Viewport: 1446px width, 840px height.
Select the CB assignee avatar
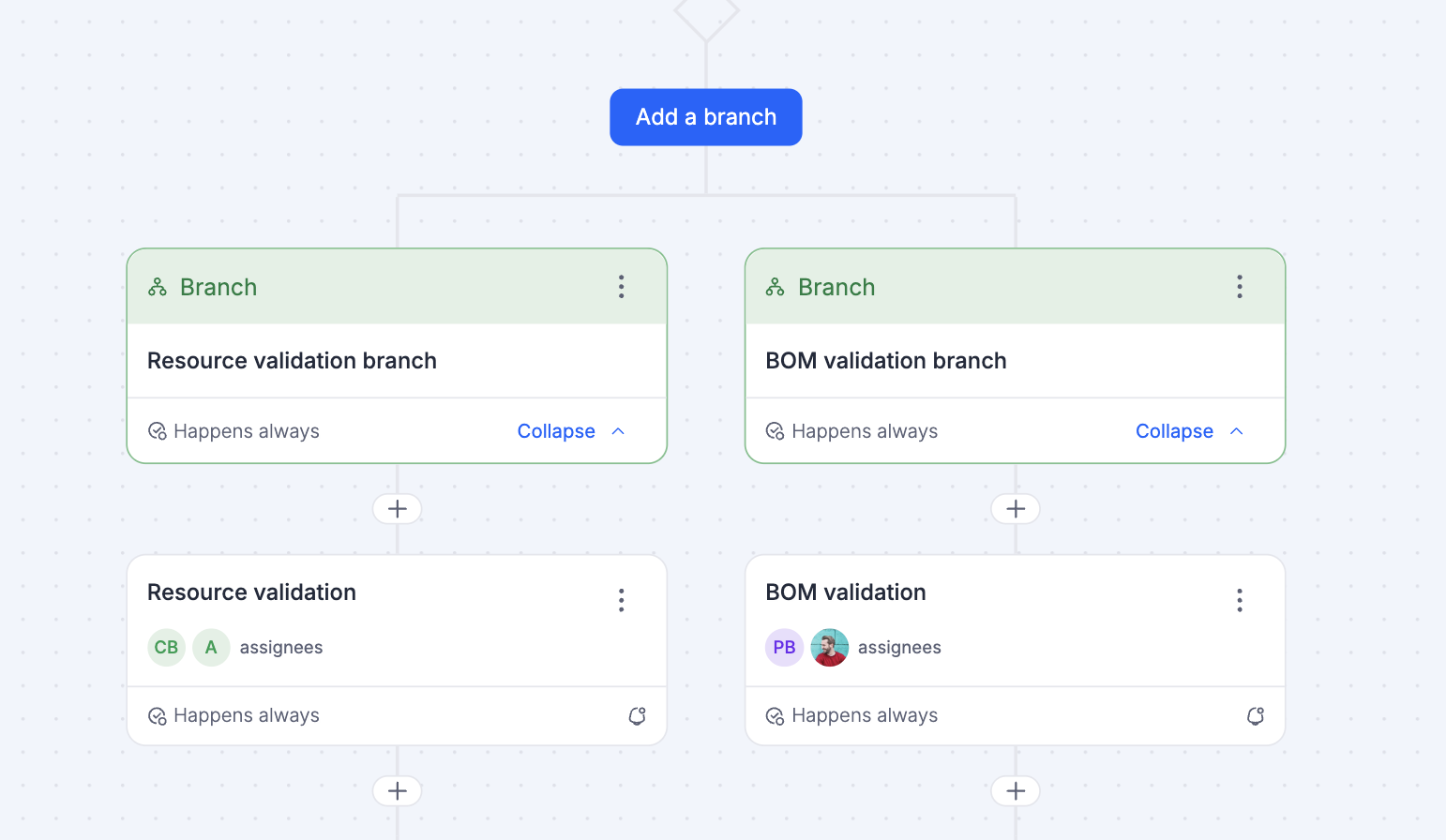click(x=166, y=648)
